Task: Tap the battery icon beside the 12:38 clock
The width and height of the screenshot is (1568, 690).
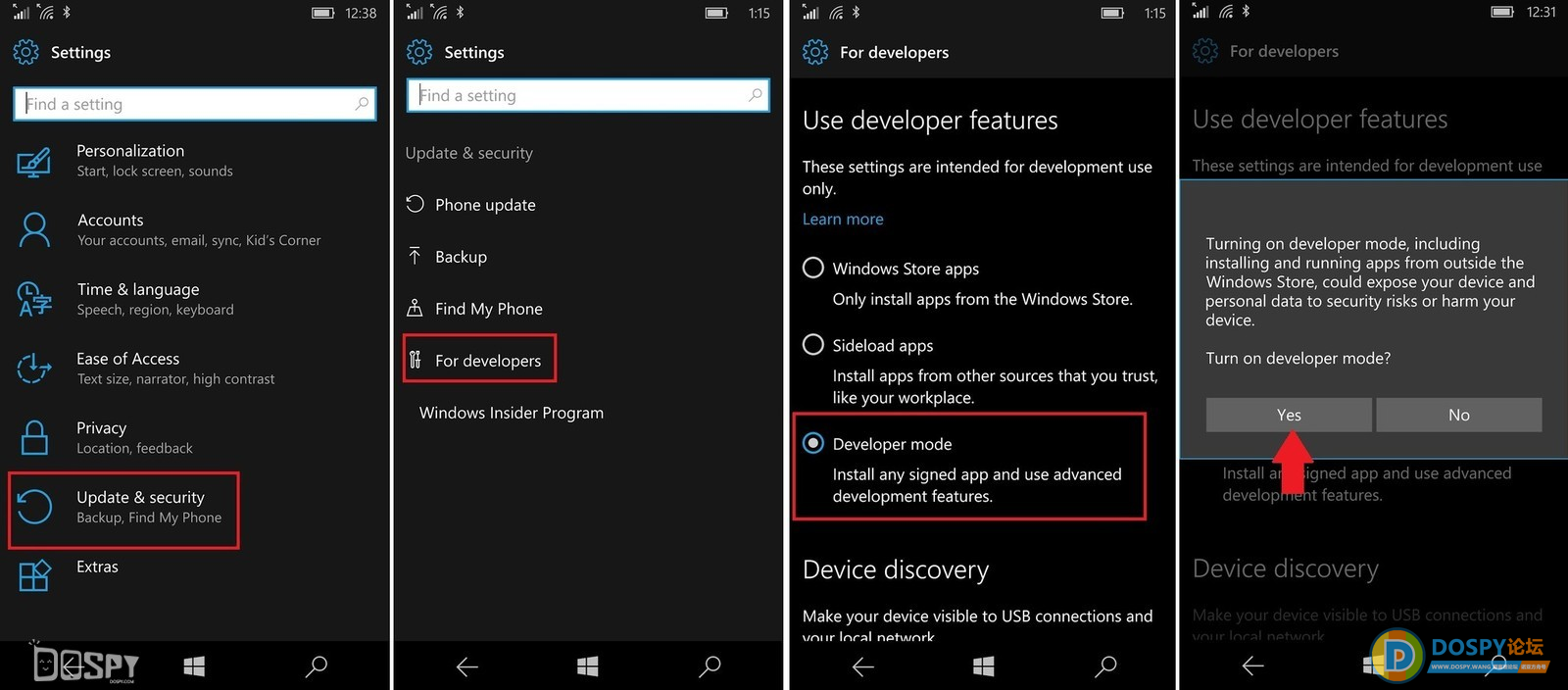Action: (323, 13)
